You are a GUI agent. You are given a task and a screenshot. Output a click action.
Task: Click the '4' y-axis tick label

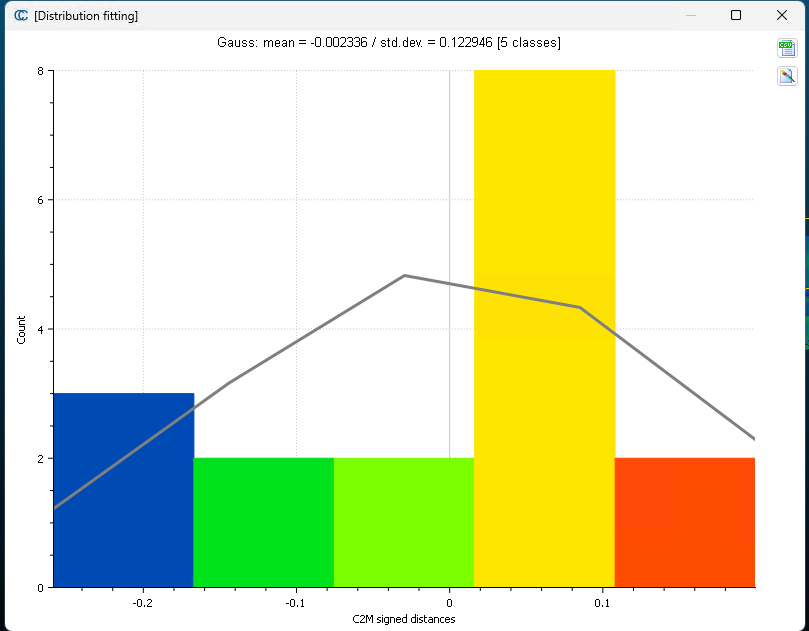[41, 329]
